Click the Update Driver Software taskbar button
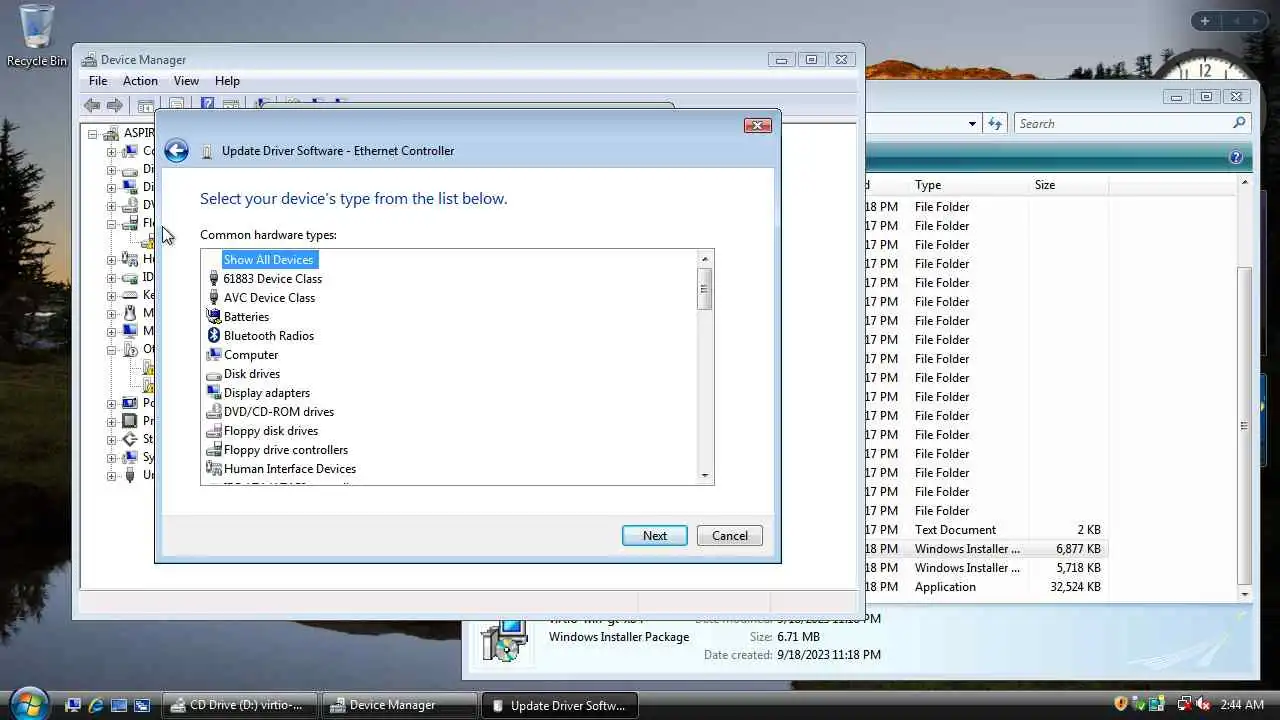Image resolution: width=1280 pixels, height=720 pixels. tap(558, 705)
